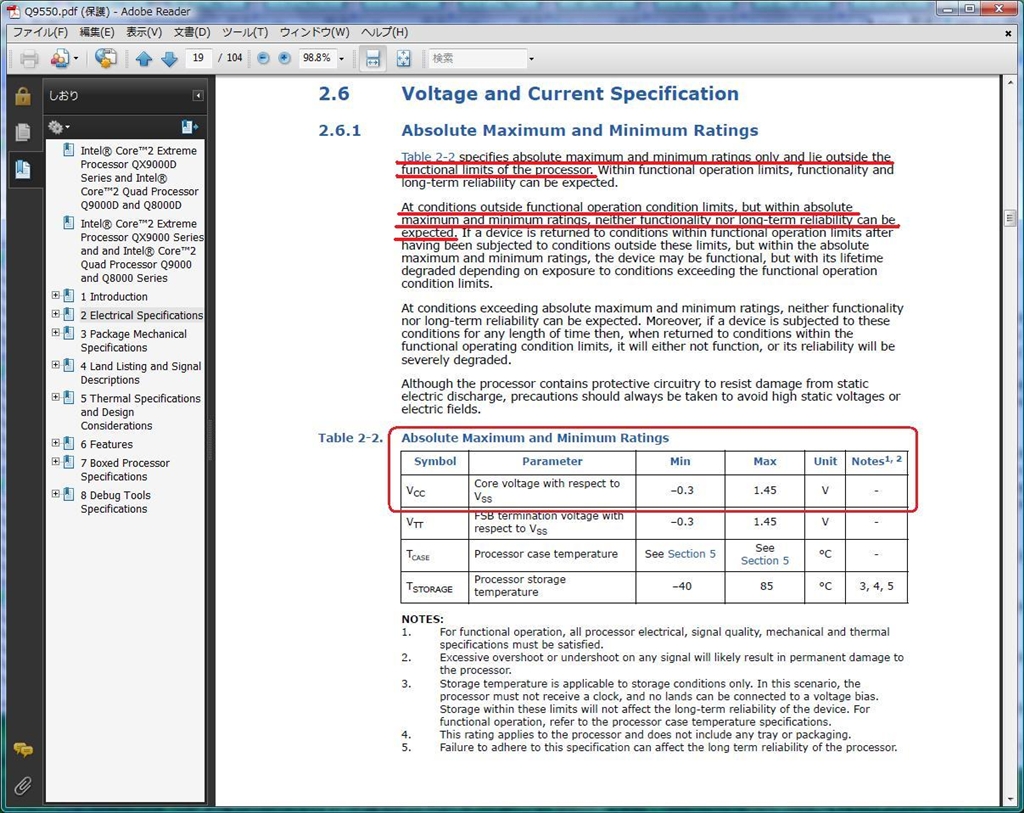Click bookmark icon beside 1 Introduction

tap(69, 296)
